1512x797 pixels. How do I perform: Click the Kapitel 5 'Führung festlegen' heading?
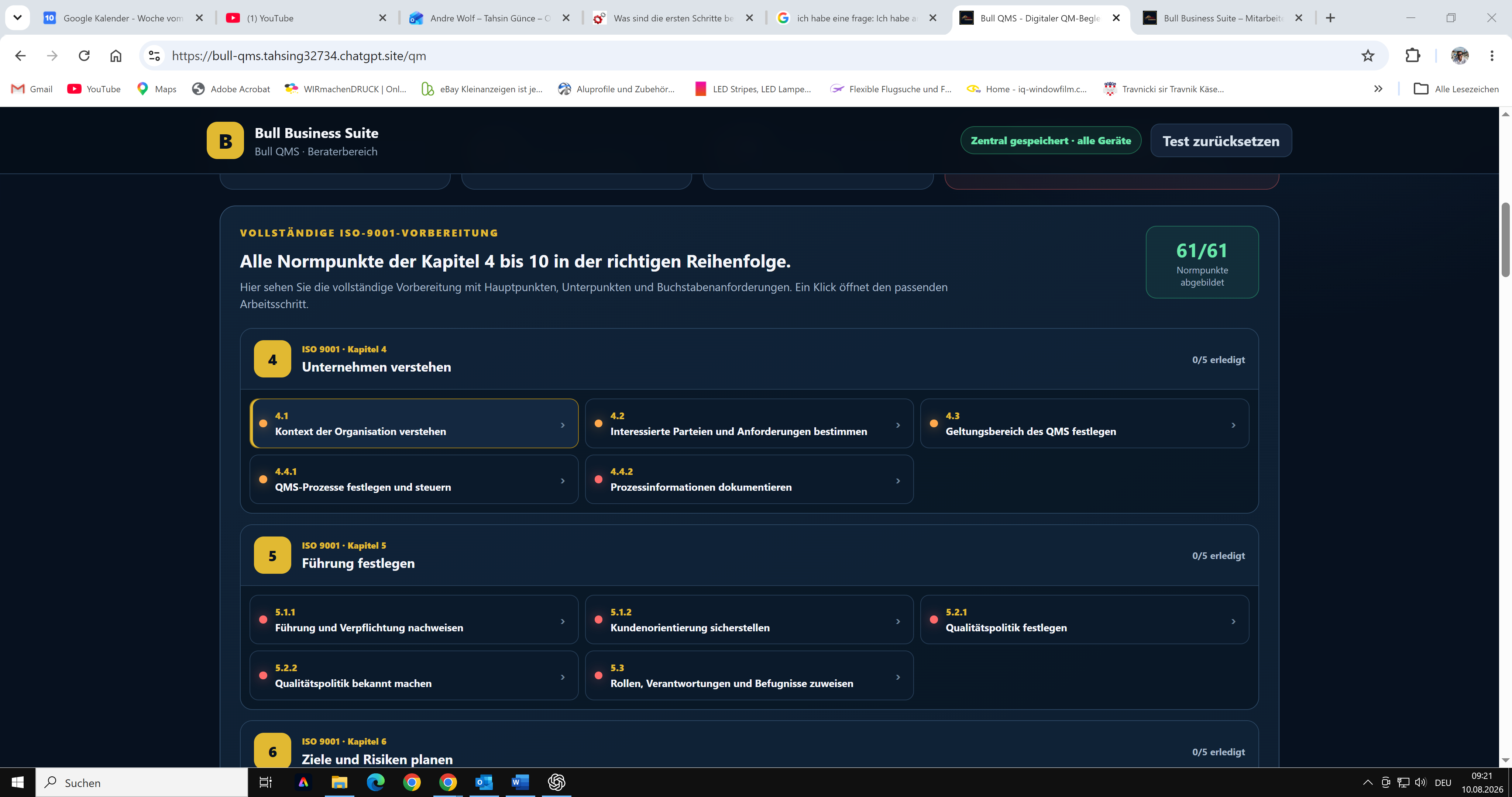coord(358,563)
